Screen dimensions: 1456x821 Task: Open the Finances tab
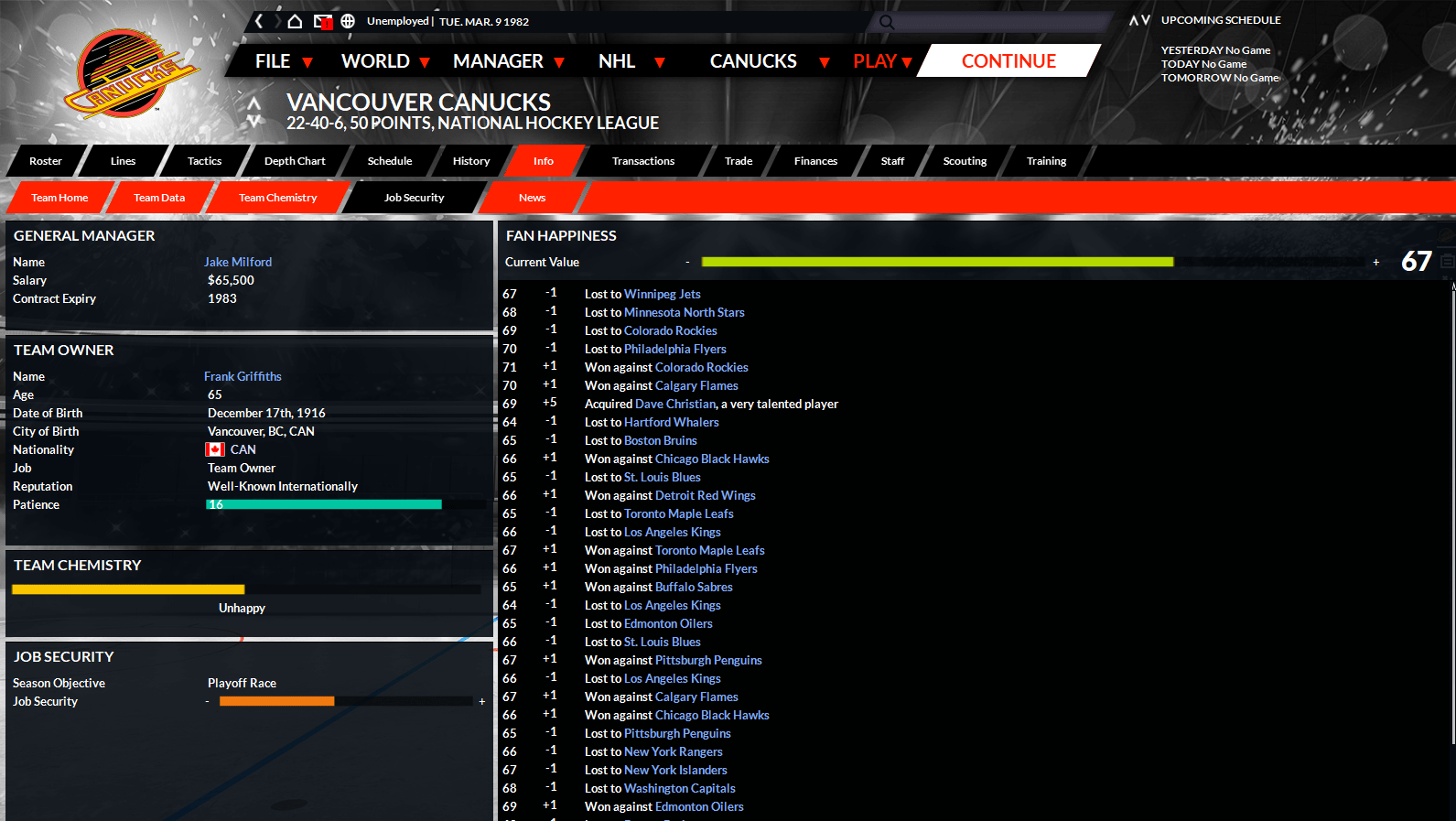point(815,161)
